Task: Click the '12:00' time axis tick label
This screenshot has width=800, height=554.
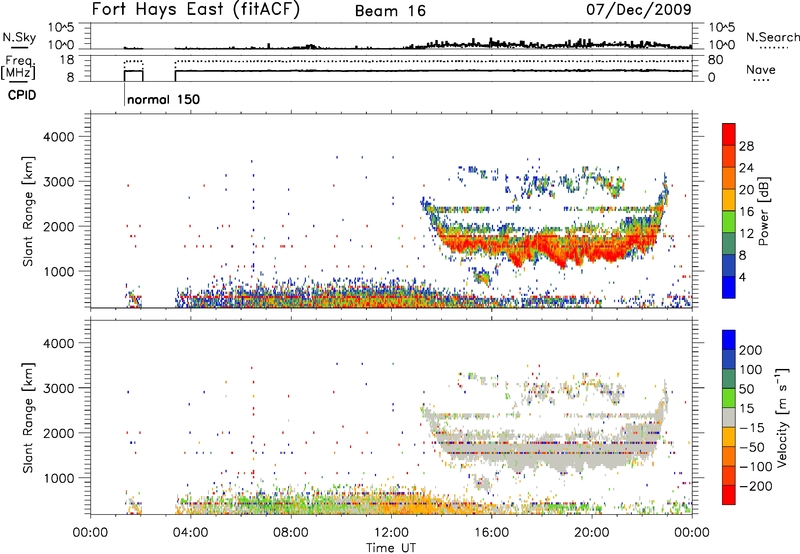Action: (x=391, y=533)
